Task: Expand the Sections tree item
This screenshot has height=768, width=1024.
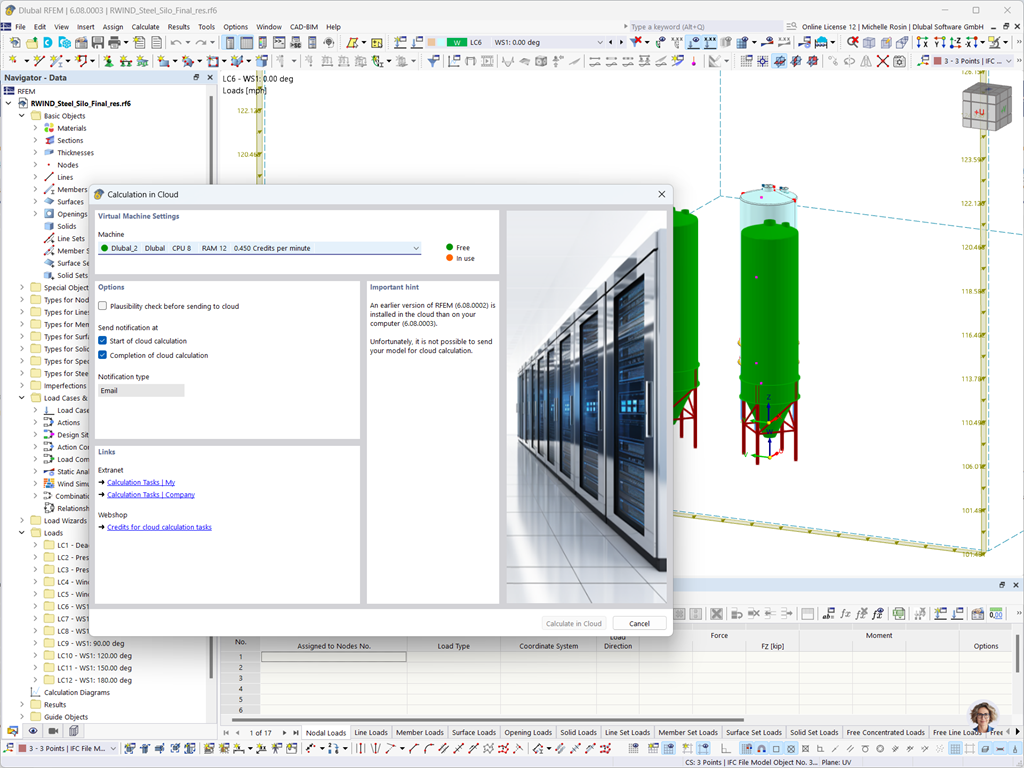Action: pos(35,140)
